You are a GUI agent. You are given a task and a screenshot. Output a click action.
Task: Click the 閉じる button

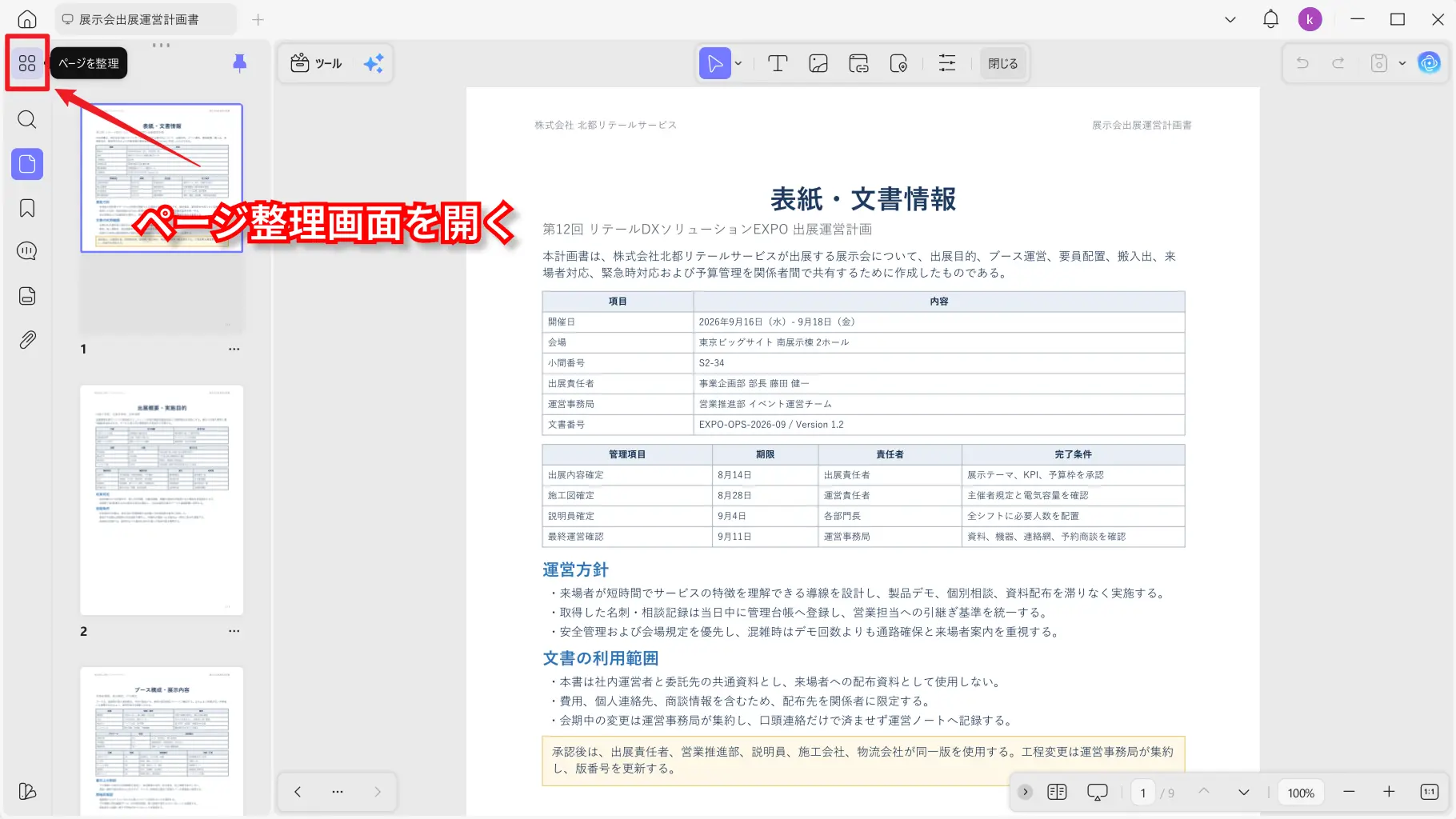(1002, 63)
